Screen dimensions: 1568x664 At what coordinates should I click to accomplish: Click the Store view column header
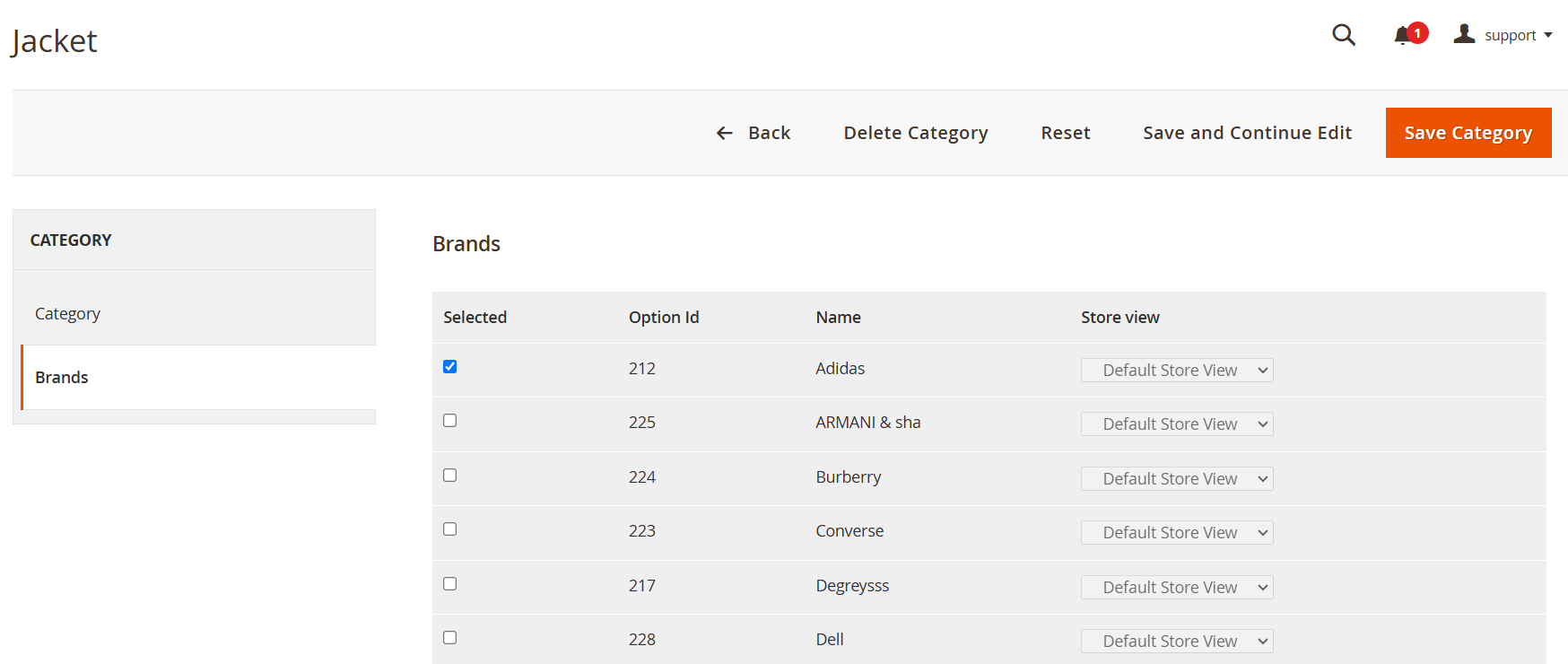tap(1120, 318)
